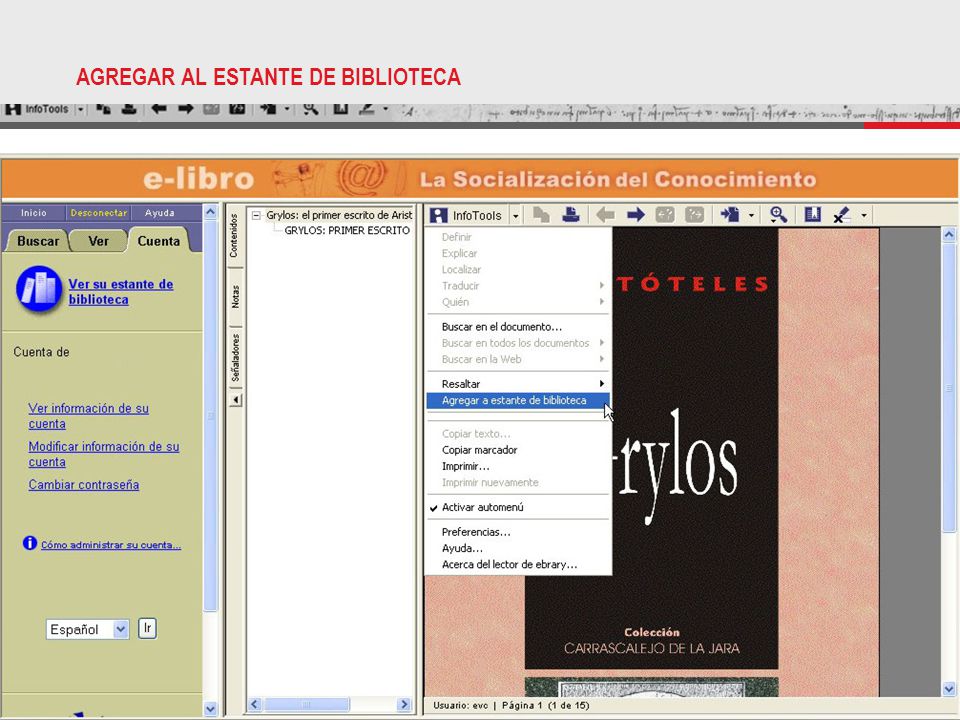960x720 pixels.
Task: Open Modificar información de su cuenta link
Action: (x=103, y=454)
